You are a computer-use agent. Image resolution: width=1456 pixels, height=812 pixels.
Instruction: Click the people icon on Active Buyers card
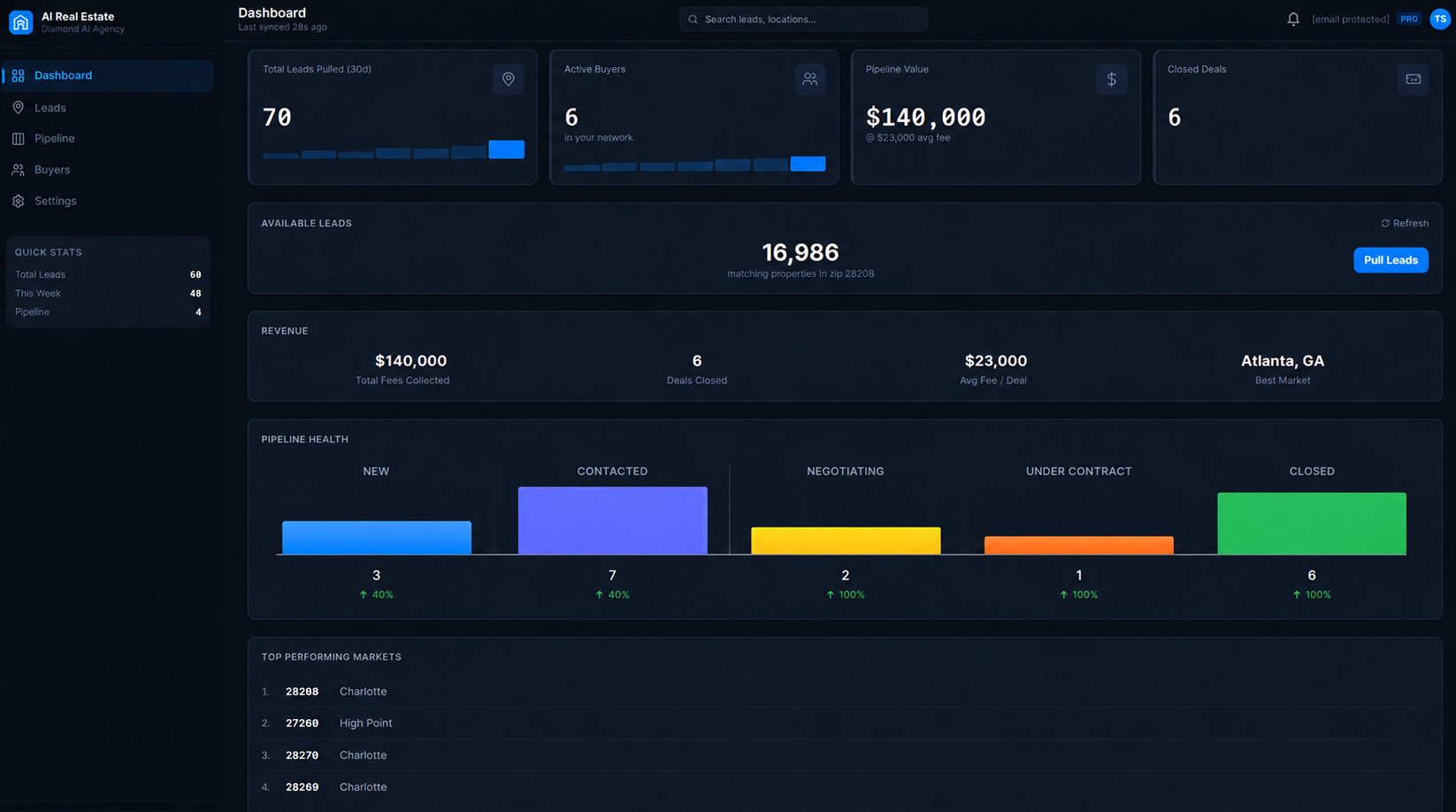click(809, 79)
